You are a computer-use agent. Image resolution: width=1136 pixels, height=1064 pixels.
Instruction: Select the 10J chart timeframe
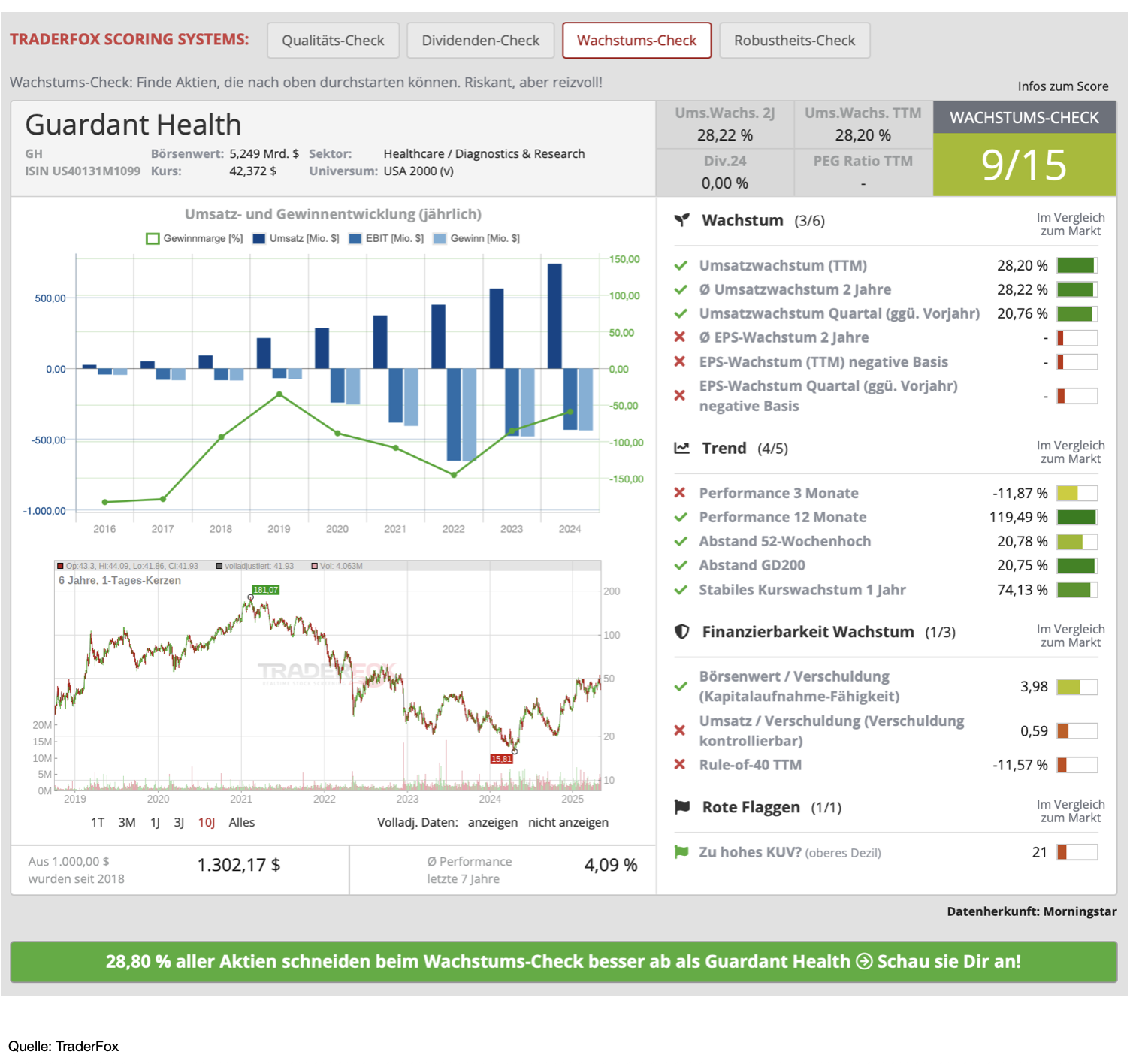coord(207,822)
